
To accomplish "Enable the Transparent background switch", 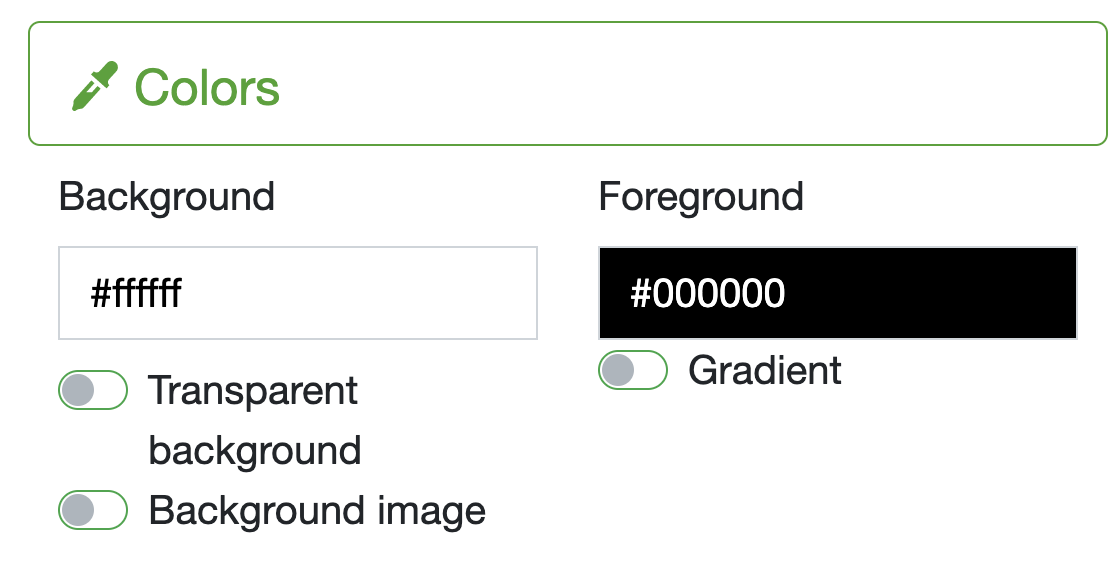I will (93, 390).
